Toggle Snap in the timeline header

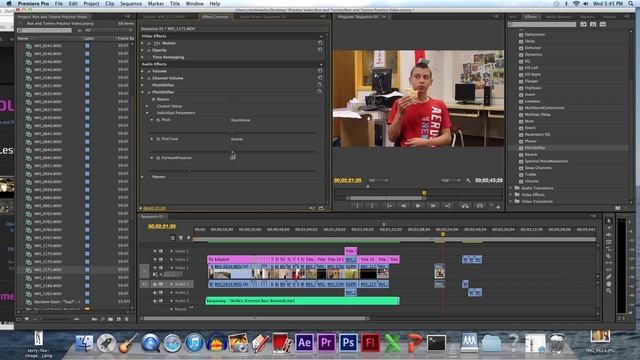point(173,238)
